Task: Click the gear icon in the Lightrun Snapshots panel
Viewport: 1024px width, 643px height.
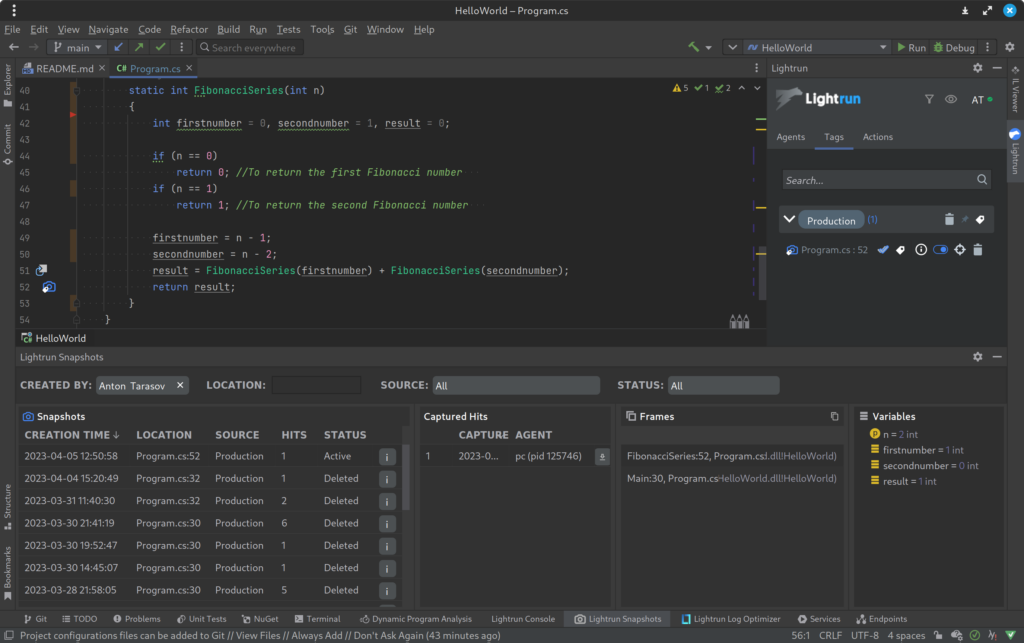Action: [x=979, y=356]
